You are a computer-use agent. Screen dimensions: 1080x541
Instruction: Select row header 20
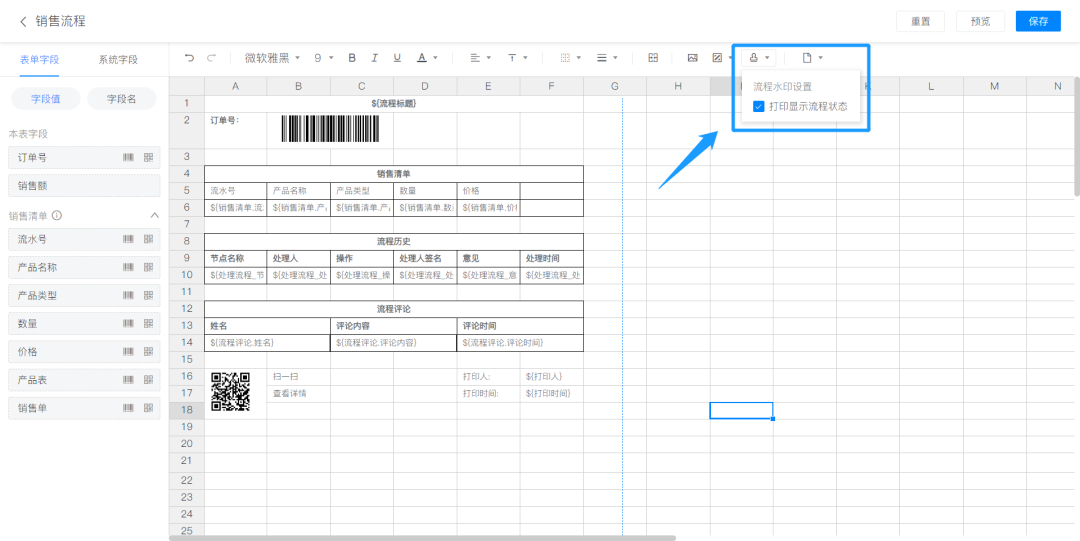point(187,443)
